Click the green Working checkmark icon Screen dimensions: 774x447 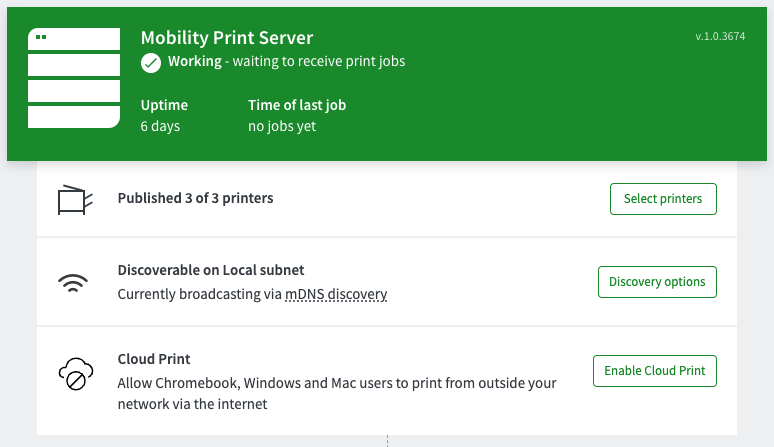click(x=151, y=63)
